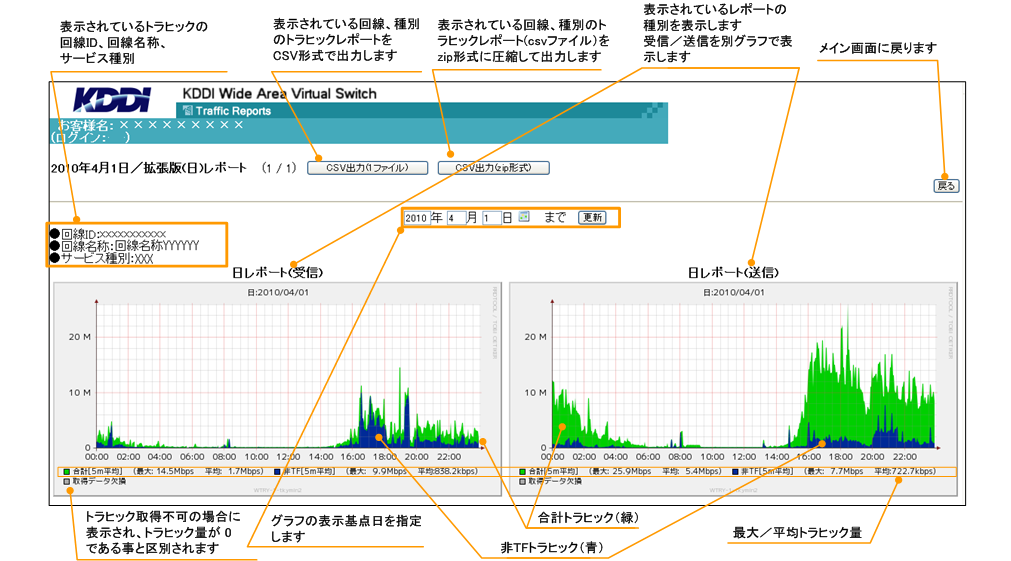This screenshot has width=1011, height=561.
Task: Click the KDDI Wide Area Virtual Switch title
Action: (x=279, y=94)
